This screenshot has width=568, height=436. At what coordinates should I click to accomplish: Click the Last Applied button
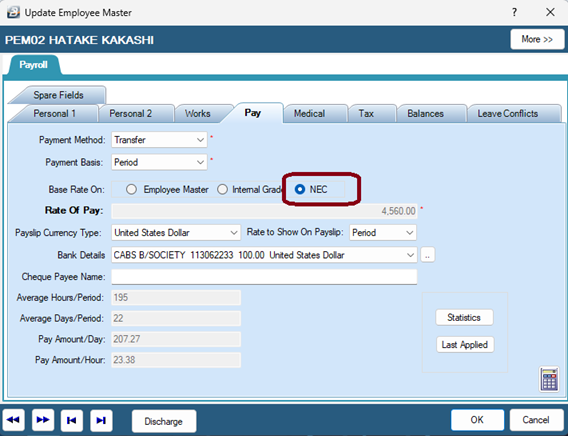[465, 345]
